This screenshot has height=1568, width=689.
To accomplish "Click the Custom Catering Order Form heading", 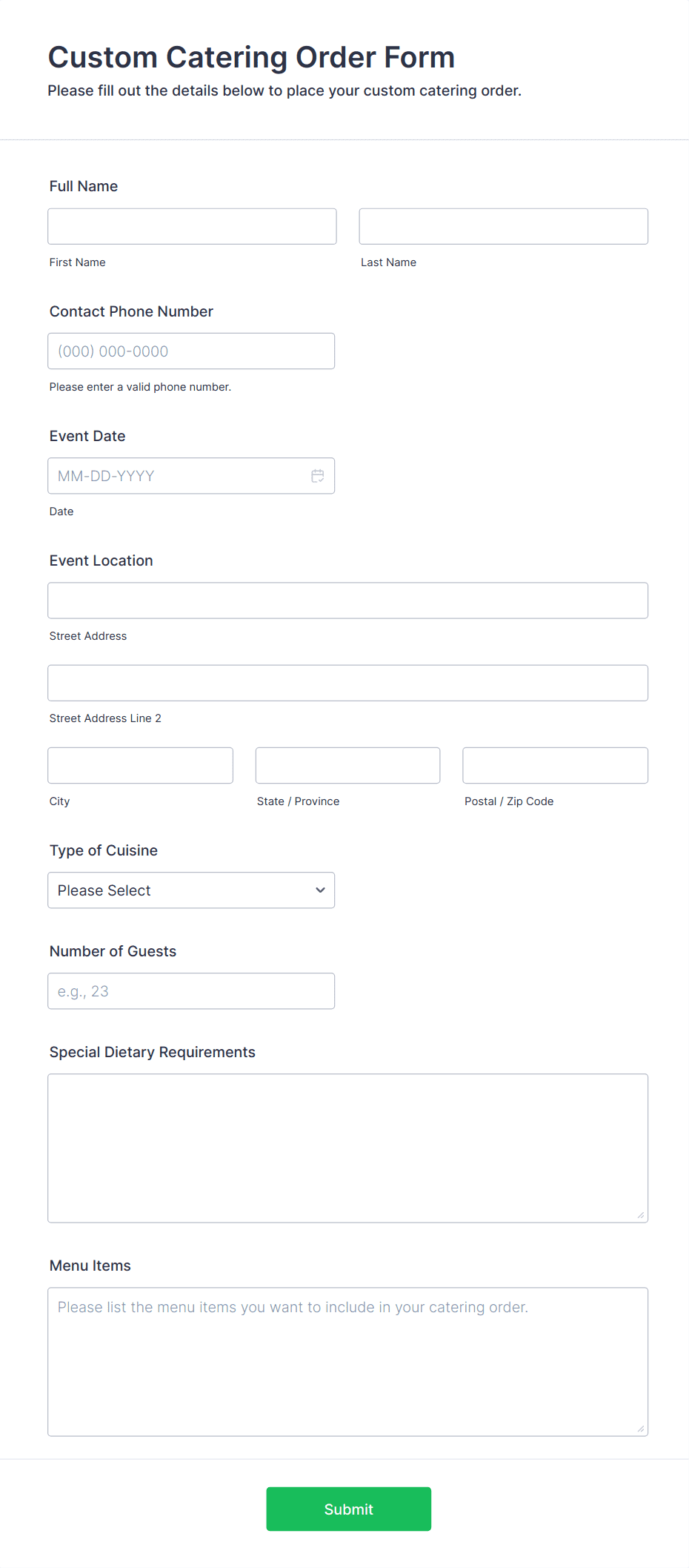I will [x=251, y=57].
